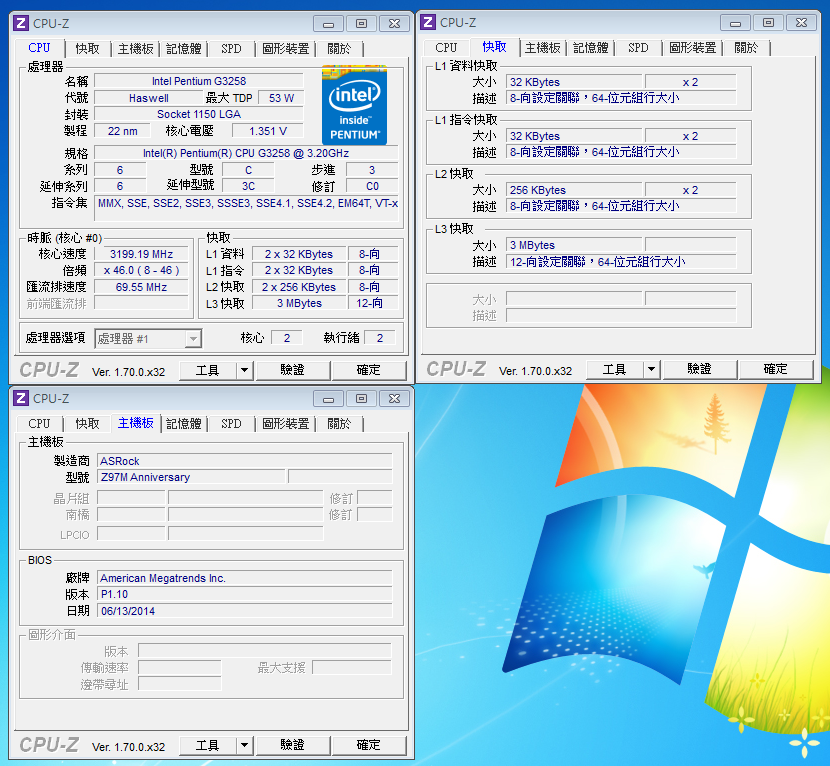Click the manufacturer field ASRock

click(245, 461)
